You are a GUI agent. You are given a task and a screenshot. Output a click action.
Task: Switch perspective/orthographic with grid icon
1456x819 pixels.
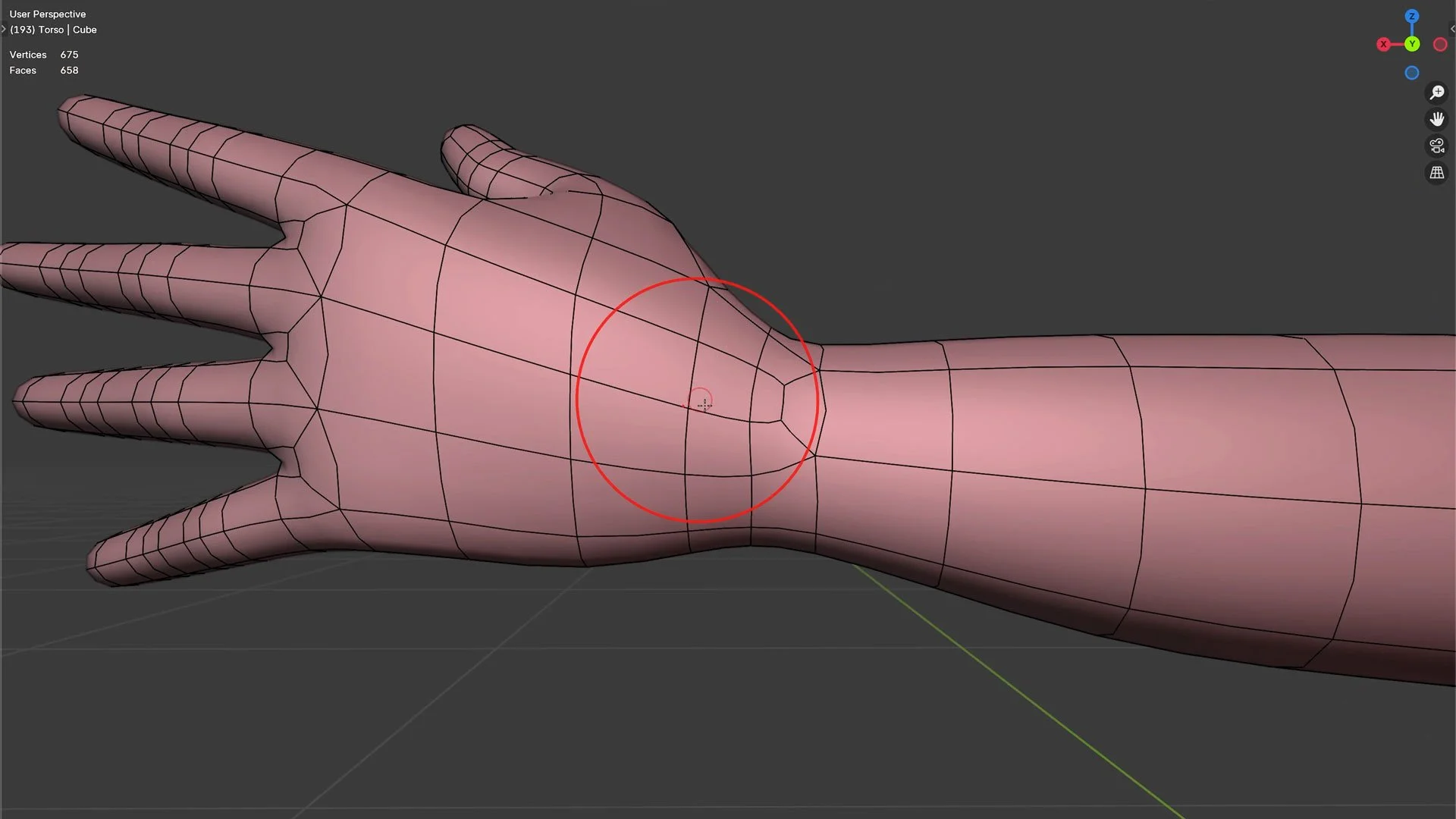1436,173
